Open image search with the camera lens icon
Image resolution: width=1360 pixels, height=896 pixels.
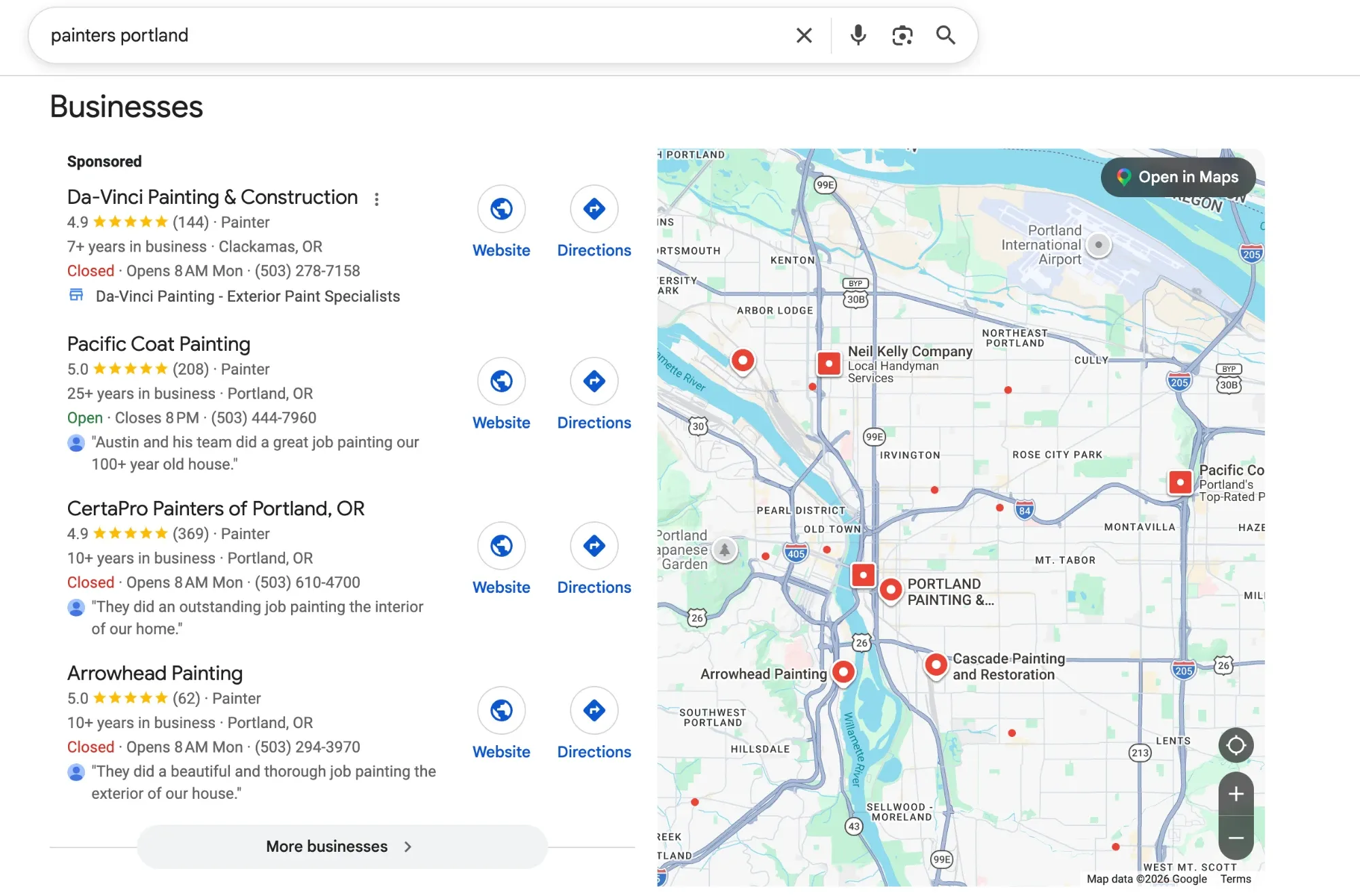[x=902, y=35]
